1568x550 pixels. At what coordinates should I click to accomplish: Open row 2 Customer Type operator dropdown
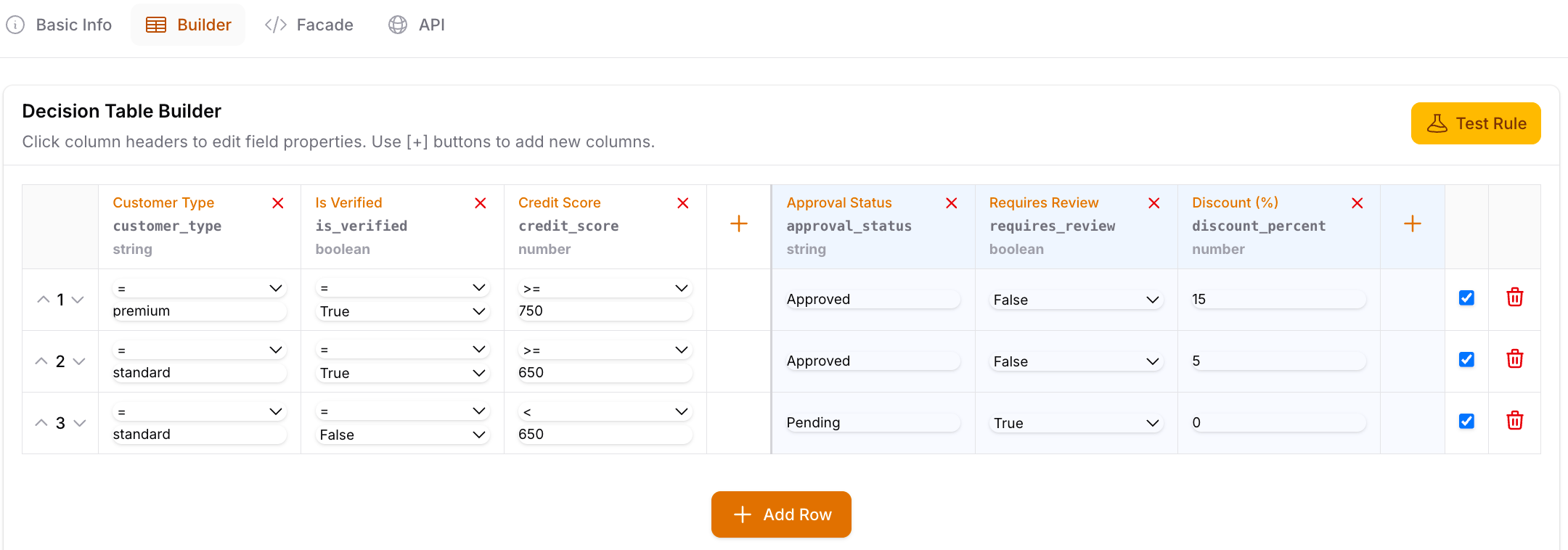click(200, 350)
